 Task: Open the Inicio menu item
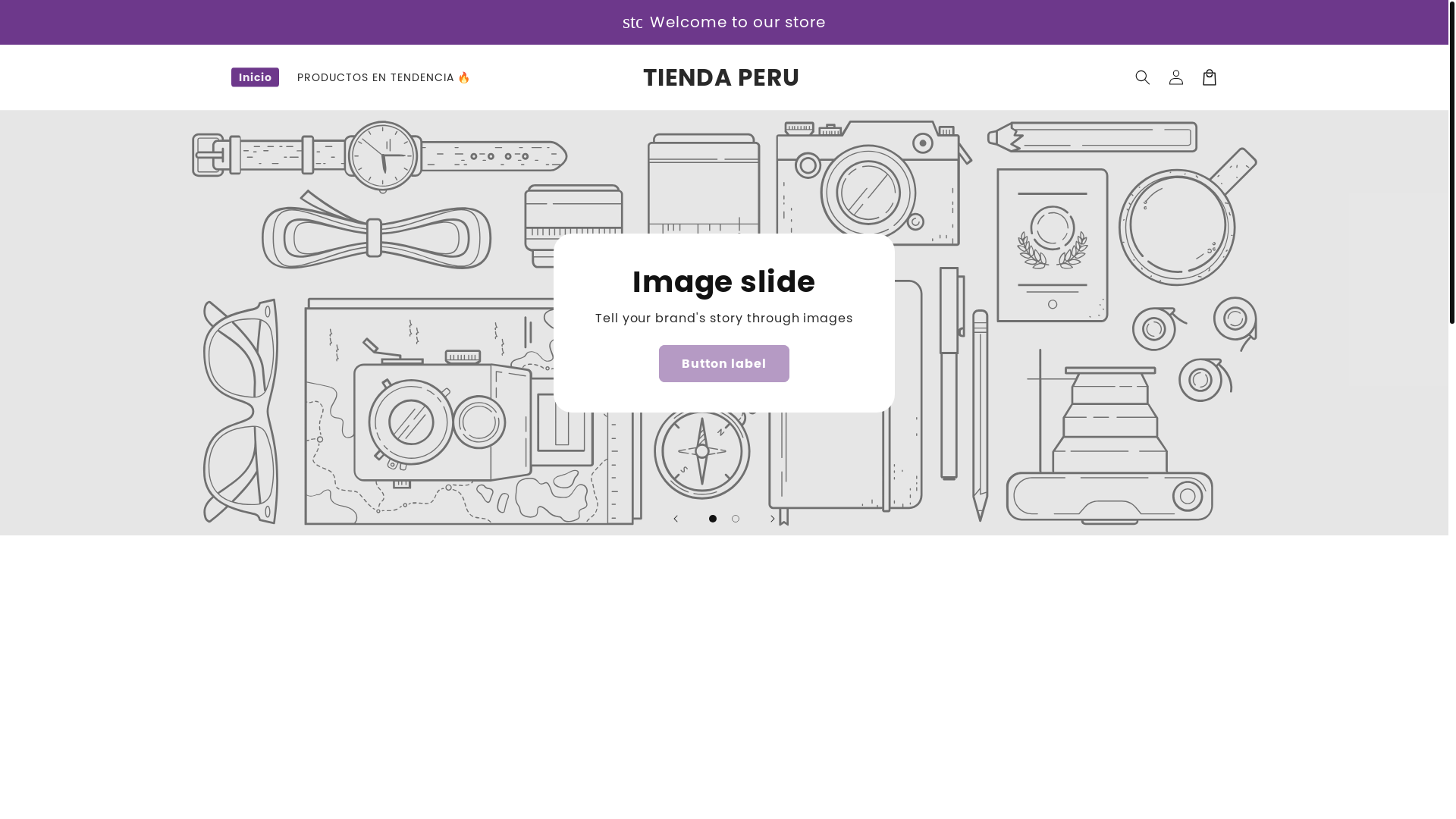coord(255,77)
